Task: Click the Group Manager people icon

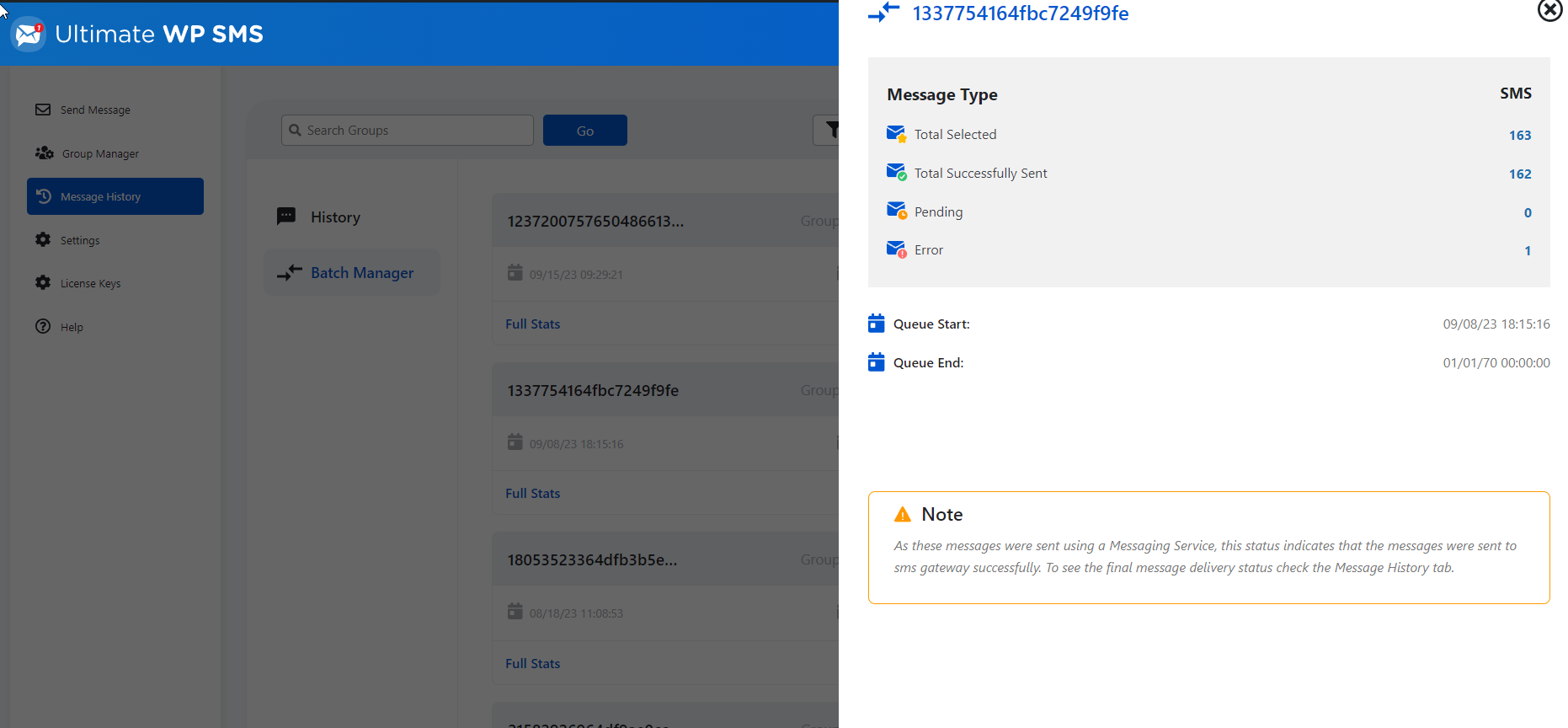Action: pyautogui.click(x=44, y=153)
